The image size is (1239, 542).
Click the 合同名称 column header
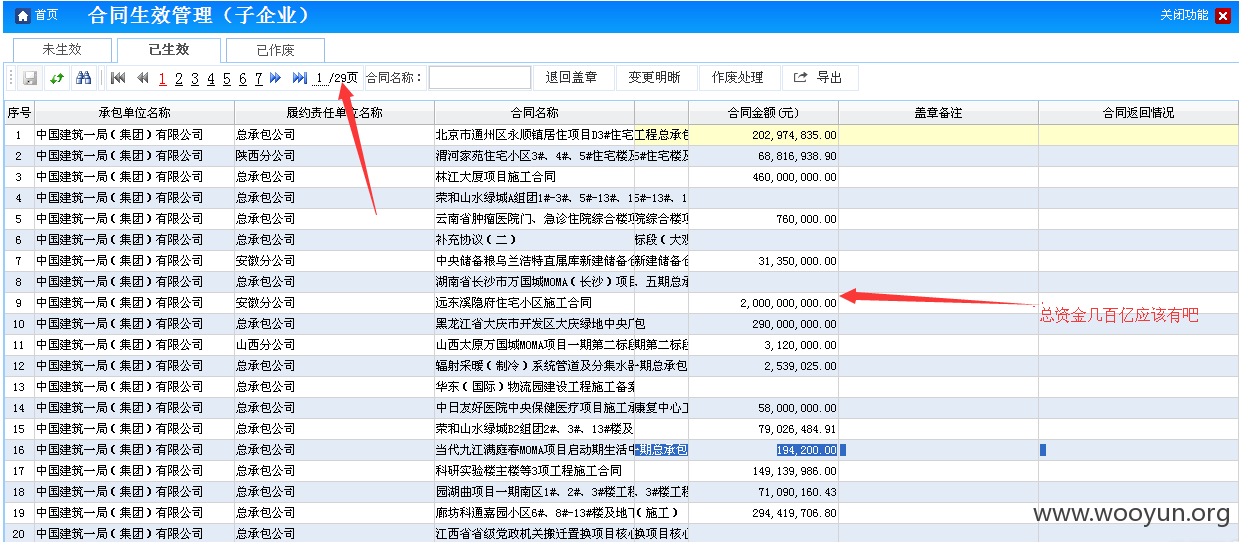[534, 112]
